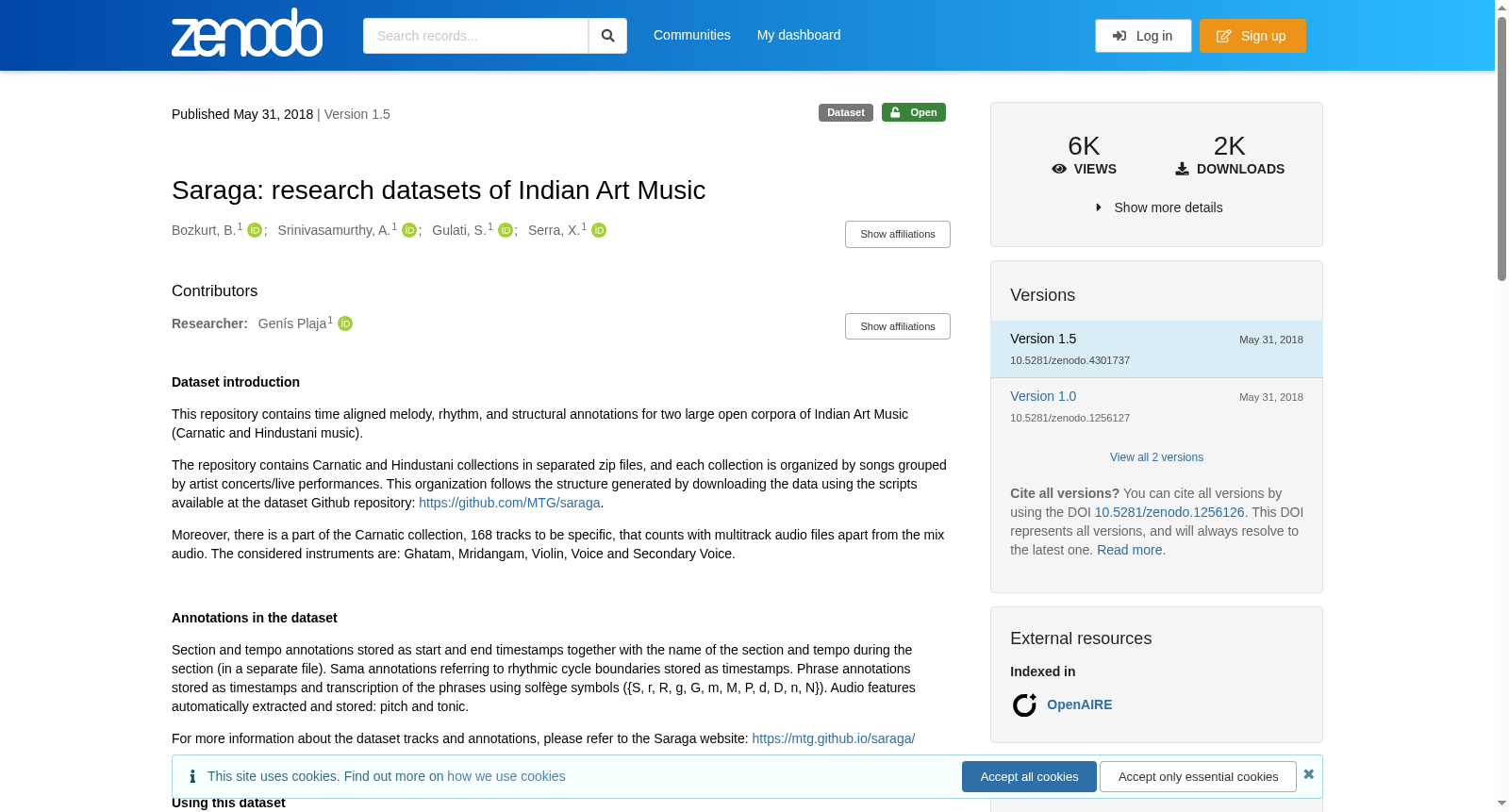
Task: Accept only essential cookies
Action: point(1198,777)
